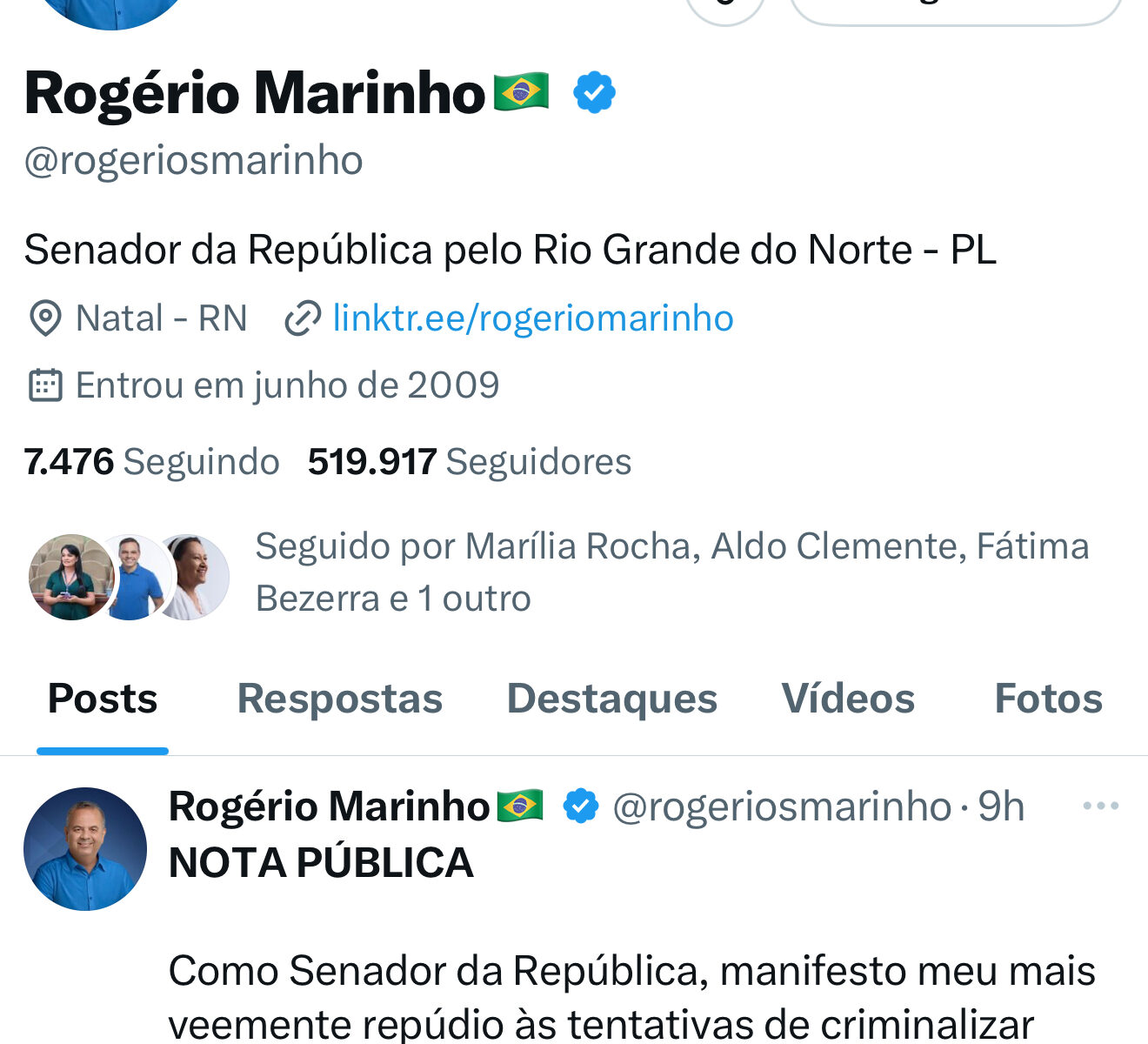Switch to the Respostas tab
The height and width of the screenshot is (1044, 1148).
(x=340, y=699)
